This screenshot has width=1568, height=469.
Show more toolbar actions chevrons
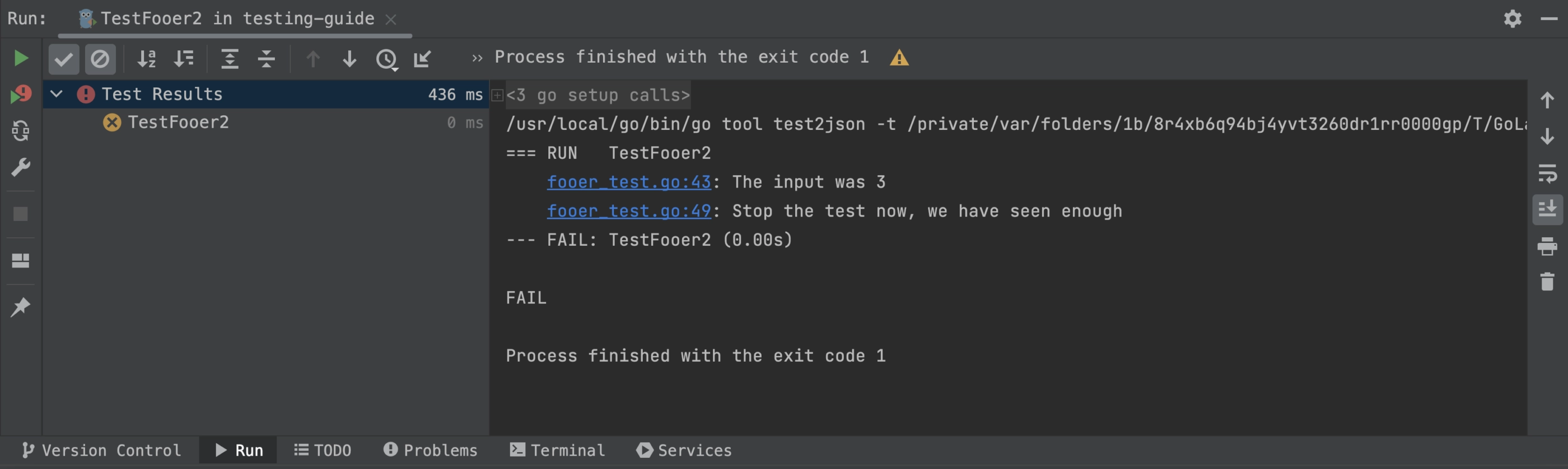click(x=477, y=58)
